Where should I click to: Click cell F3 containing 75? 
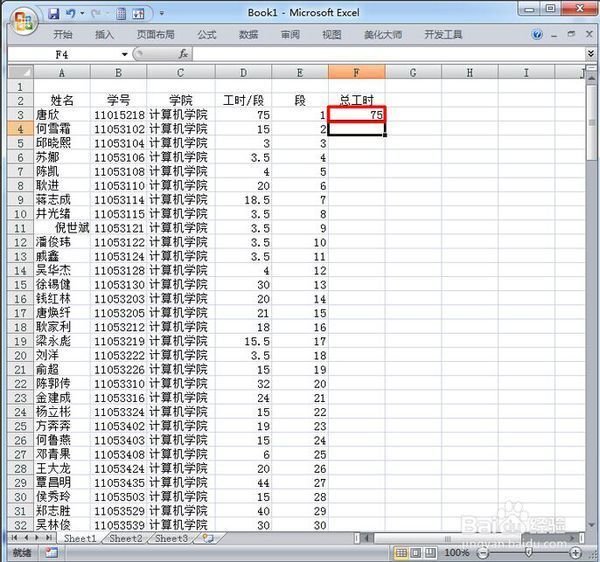(356, 115)
